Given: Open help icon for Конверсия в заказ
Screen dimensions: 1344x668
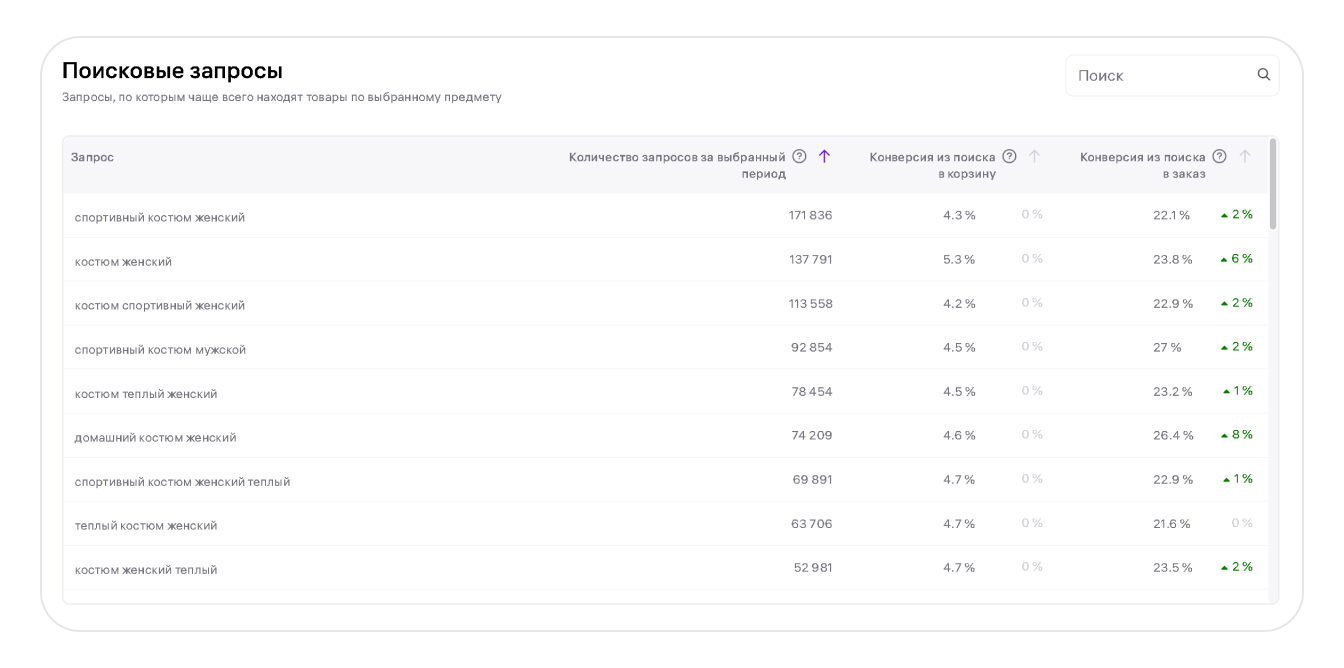Looking at the screenshot, I should coord(1219,156).
